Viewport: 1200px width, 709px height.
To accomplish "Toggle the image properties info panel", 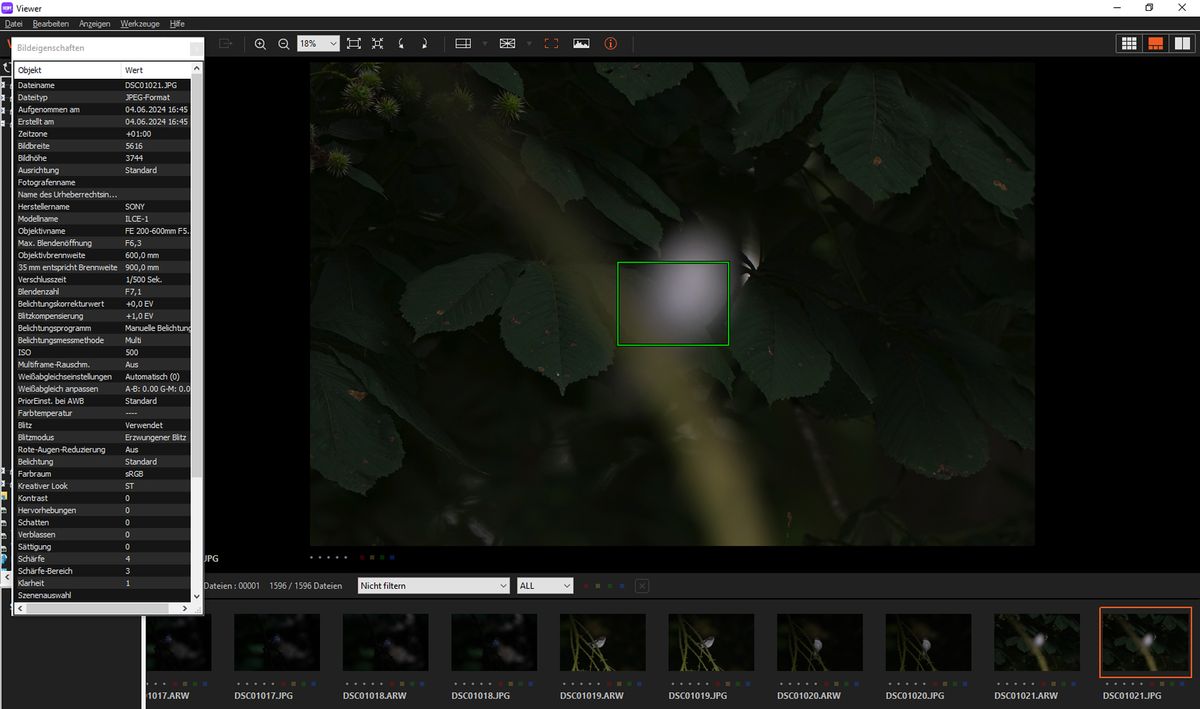I will click(610, 44).
